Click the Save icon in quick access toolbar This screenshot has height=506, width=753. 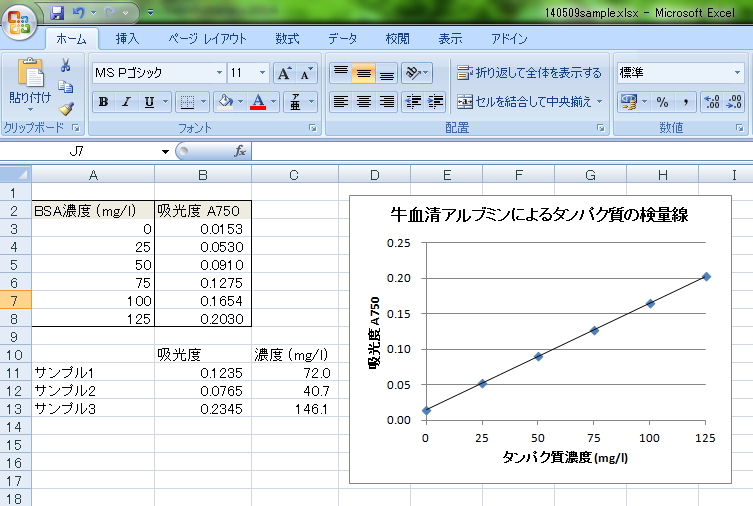coord(57,13)
